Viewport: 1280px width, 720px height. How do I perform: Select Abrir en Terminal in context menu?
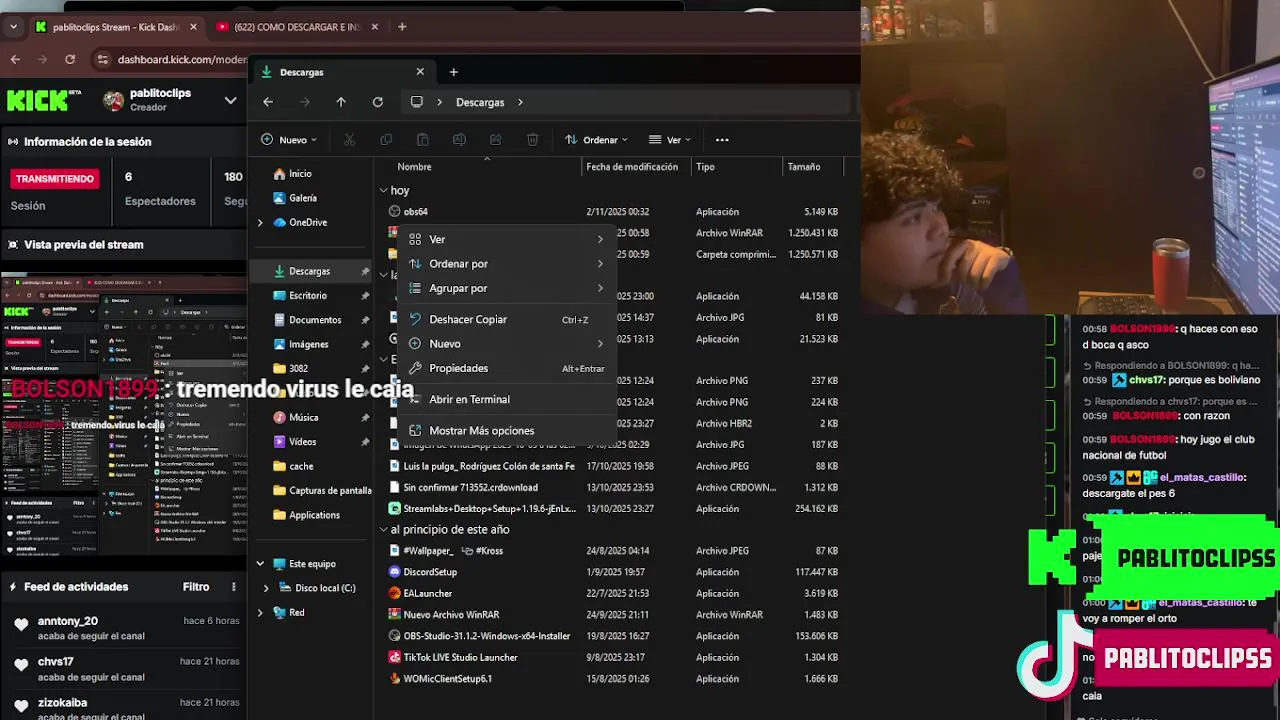point(507,399)
